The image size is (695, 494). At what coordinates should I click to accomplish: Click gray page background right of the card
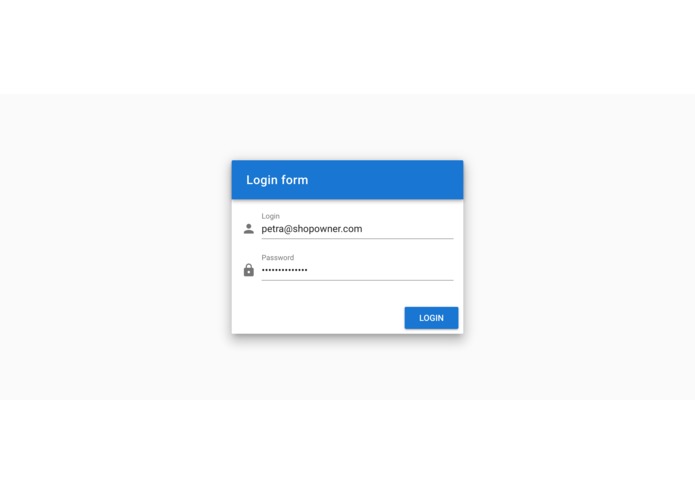tap(579, 247)
